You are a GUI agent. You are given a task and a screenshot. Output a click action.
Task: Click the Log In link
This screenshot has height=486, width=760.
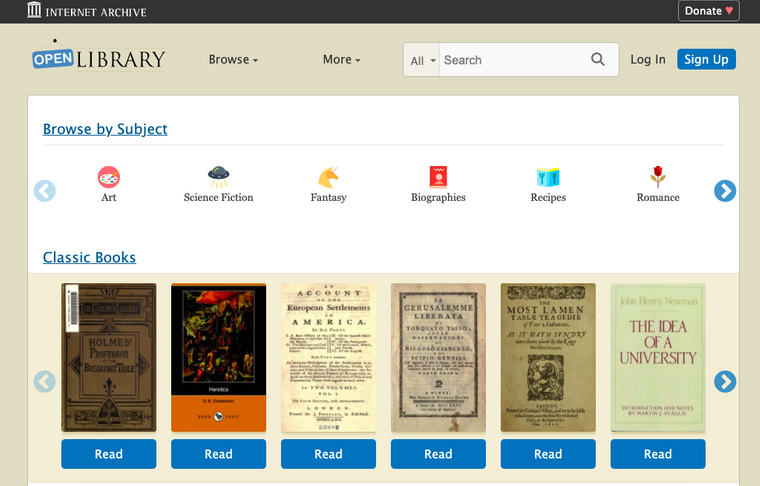(648, 60)
